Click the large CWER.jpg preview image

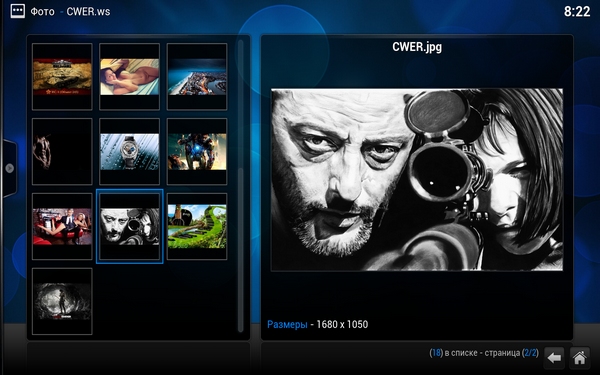(417, 180)
